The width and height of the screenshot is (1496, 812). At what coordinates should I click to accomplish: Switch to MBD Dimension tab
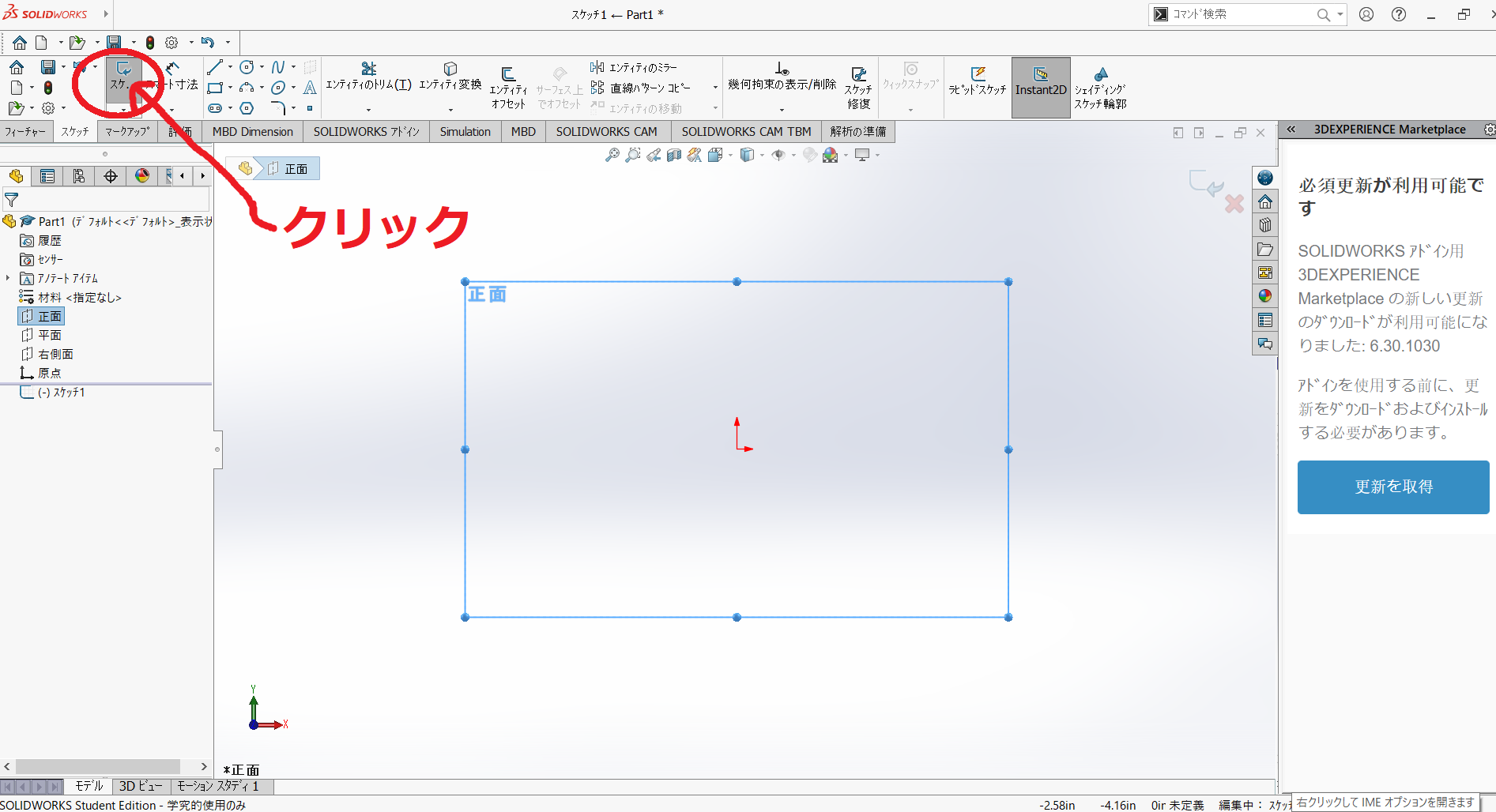point(253,132)
